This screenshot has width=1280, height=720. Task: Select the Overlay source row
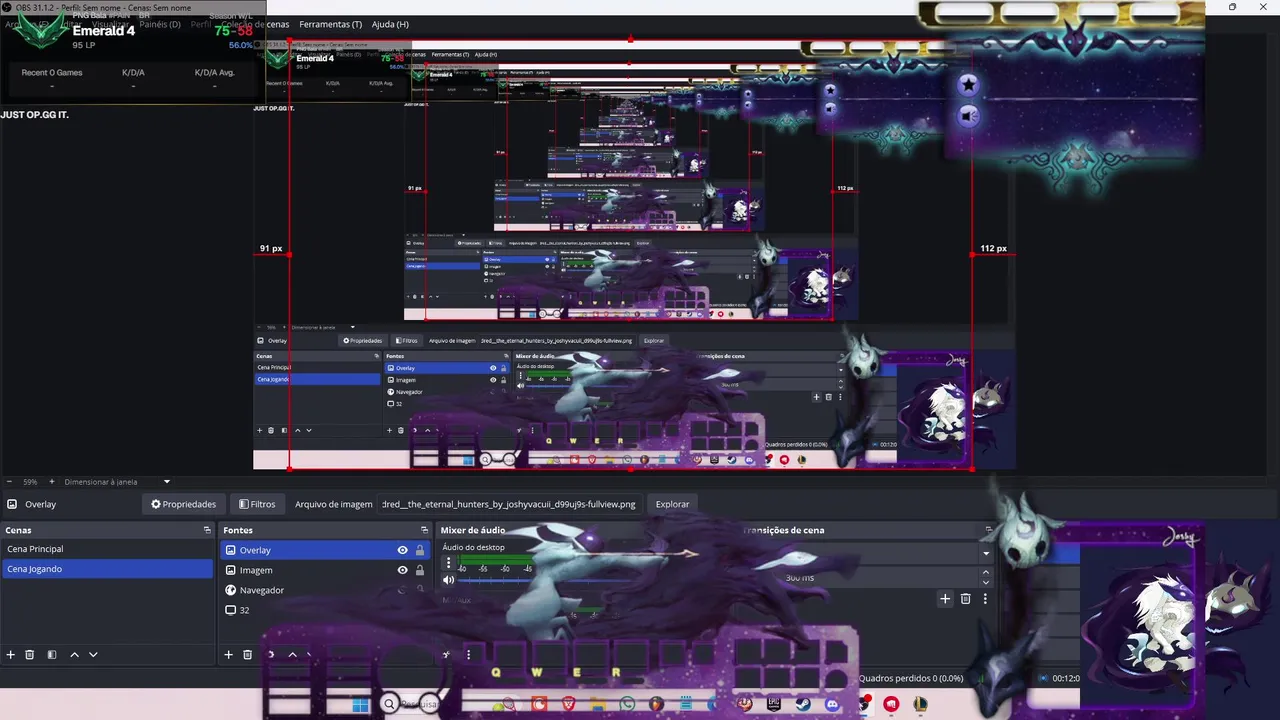(325, 550)
